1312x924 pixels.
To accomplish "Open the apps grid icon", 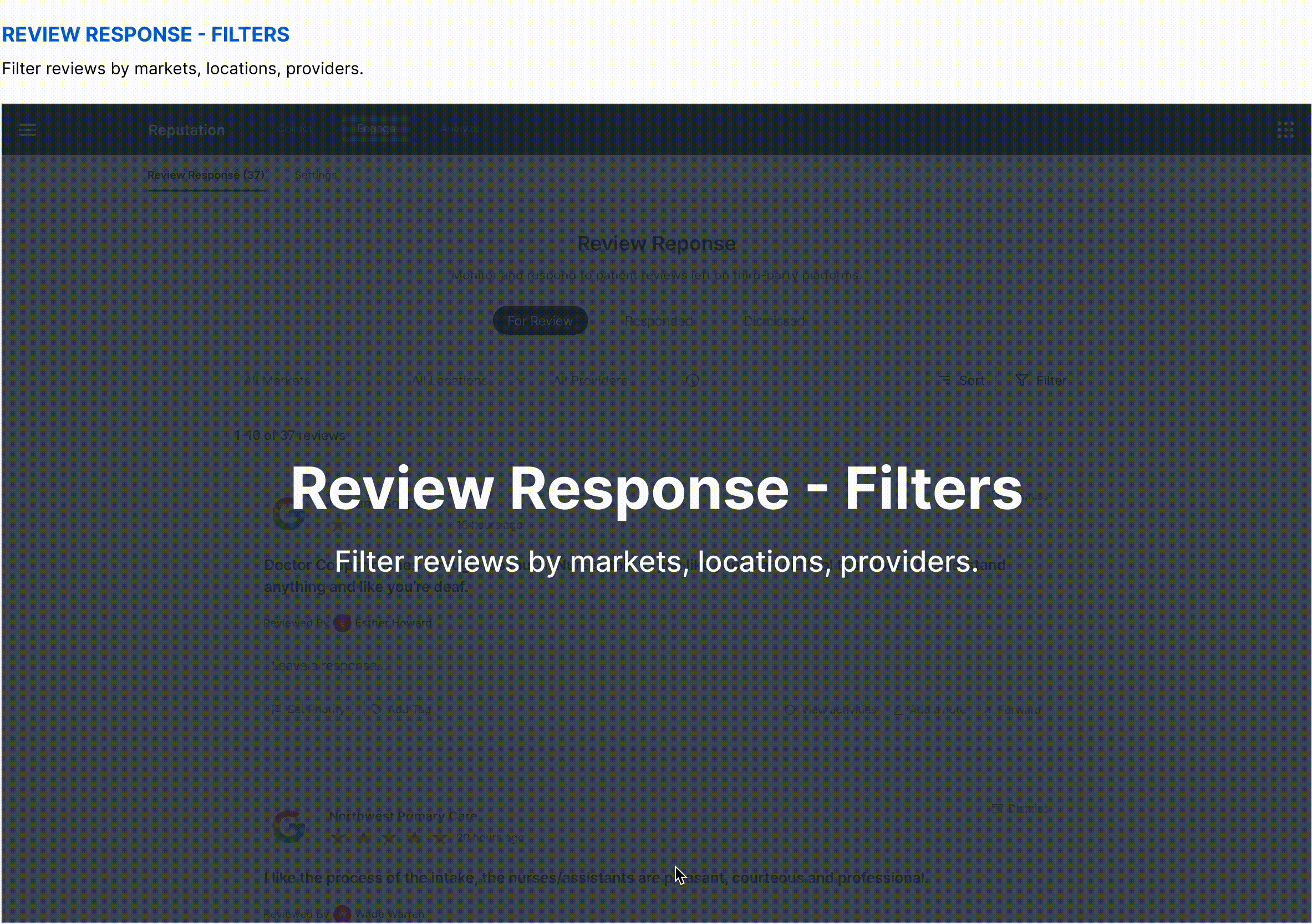I will point(1285,130).
